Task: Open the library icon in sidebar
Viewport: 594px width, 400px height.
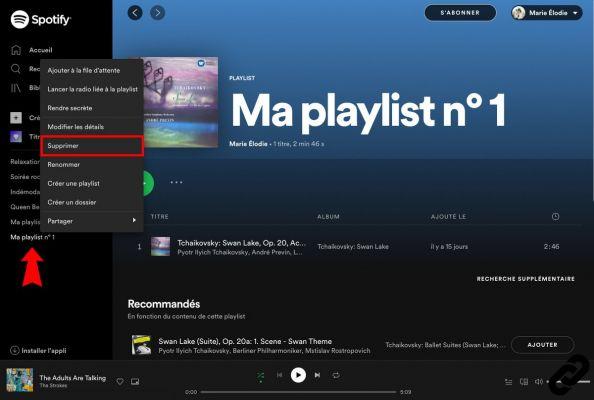Action: (16, 88)
